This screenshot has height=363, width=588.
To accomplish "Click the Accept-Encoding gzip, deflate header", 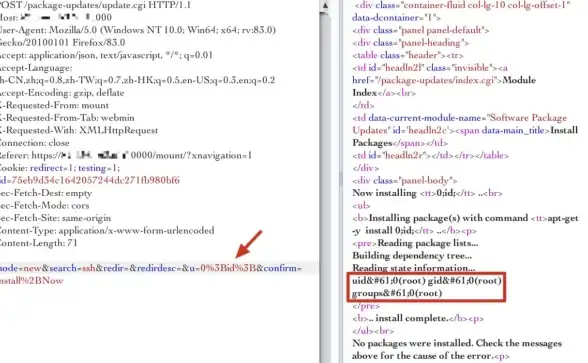I will click(x=62, y=93).
